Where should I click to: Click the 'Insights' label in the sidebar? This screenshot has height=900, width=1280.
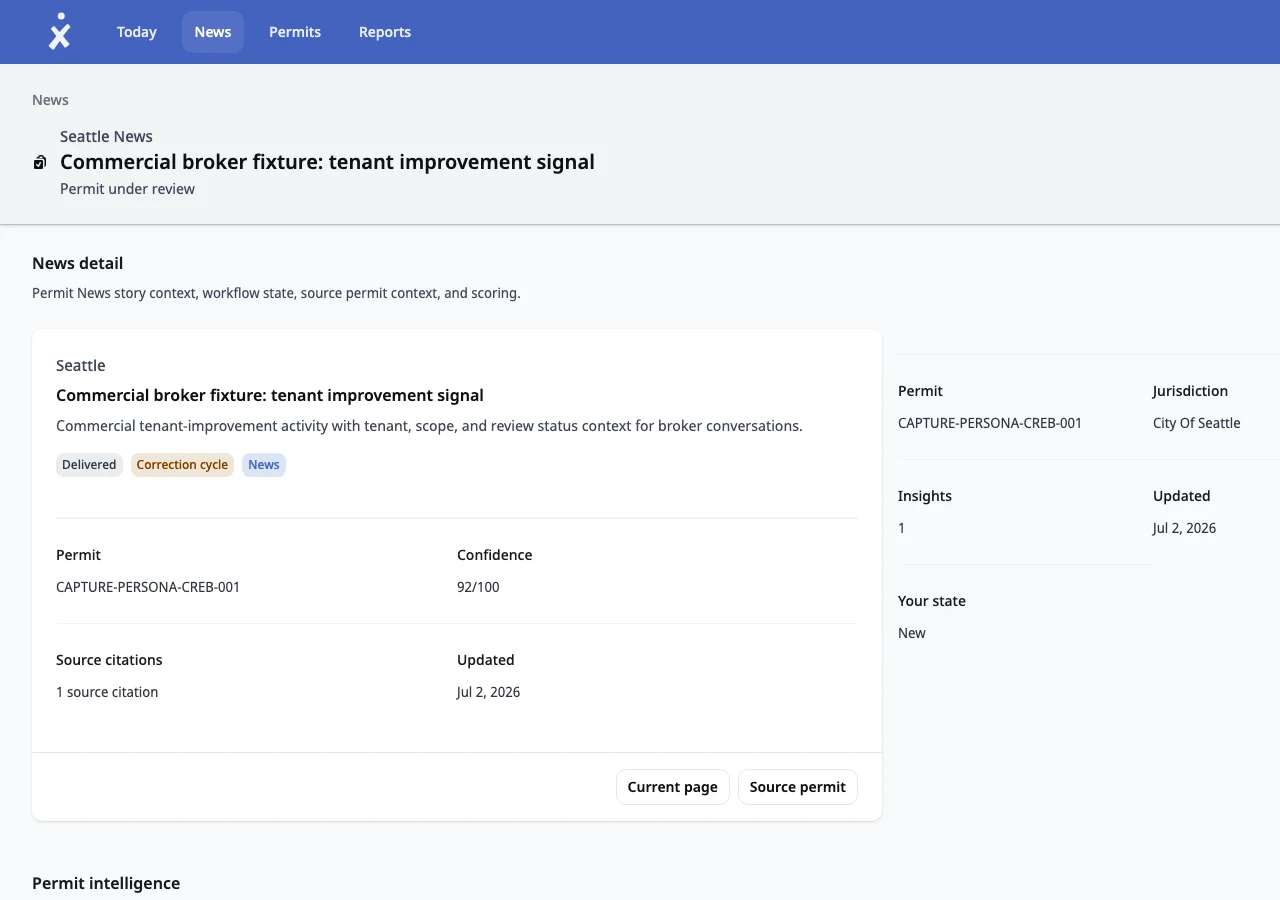[x=925, y=496]
